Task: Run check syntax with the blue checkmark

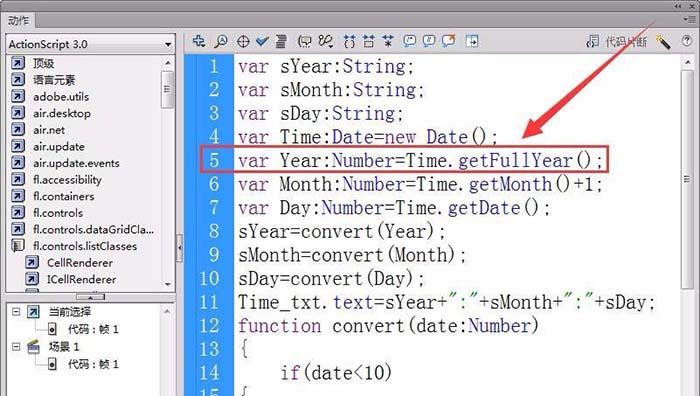Action: pyautogui.click(x=262, y=42)
